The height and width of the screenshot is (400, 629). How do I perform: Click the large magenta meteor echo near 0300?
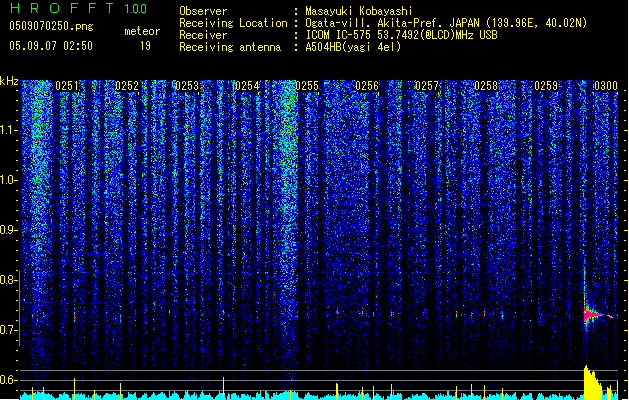(x=591, y=315)
